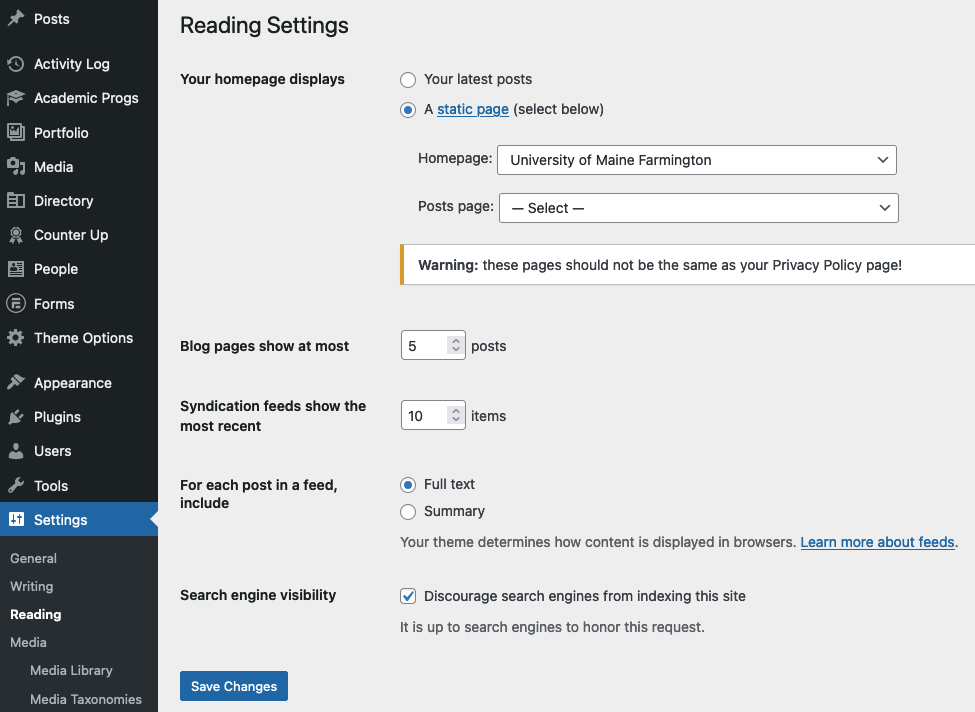
Task: Open Media Taxonomies submenu item
Action: pos(86,699)
